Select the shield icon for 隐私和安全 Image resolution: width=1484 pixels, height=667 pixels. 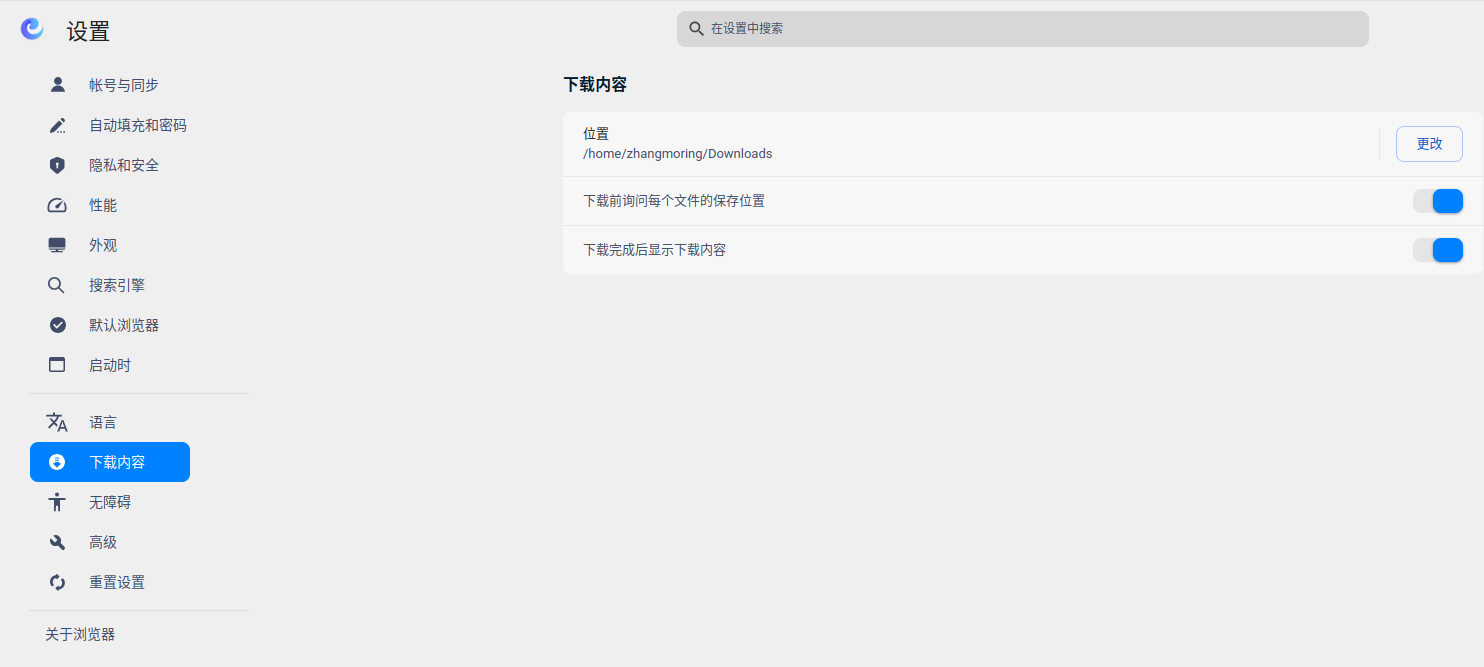[57, 165]
